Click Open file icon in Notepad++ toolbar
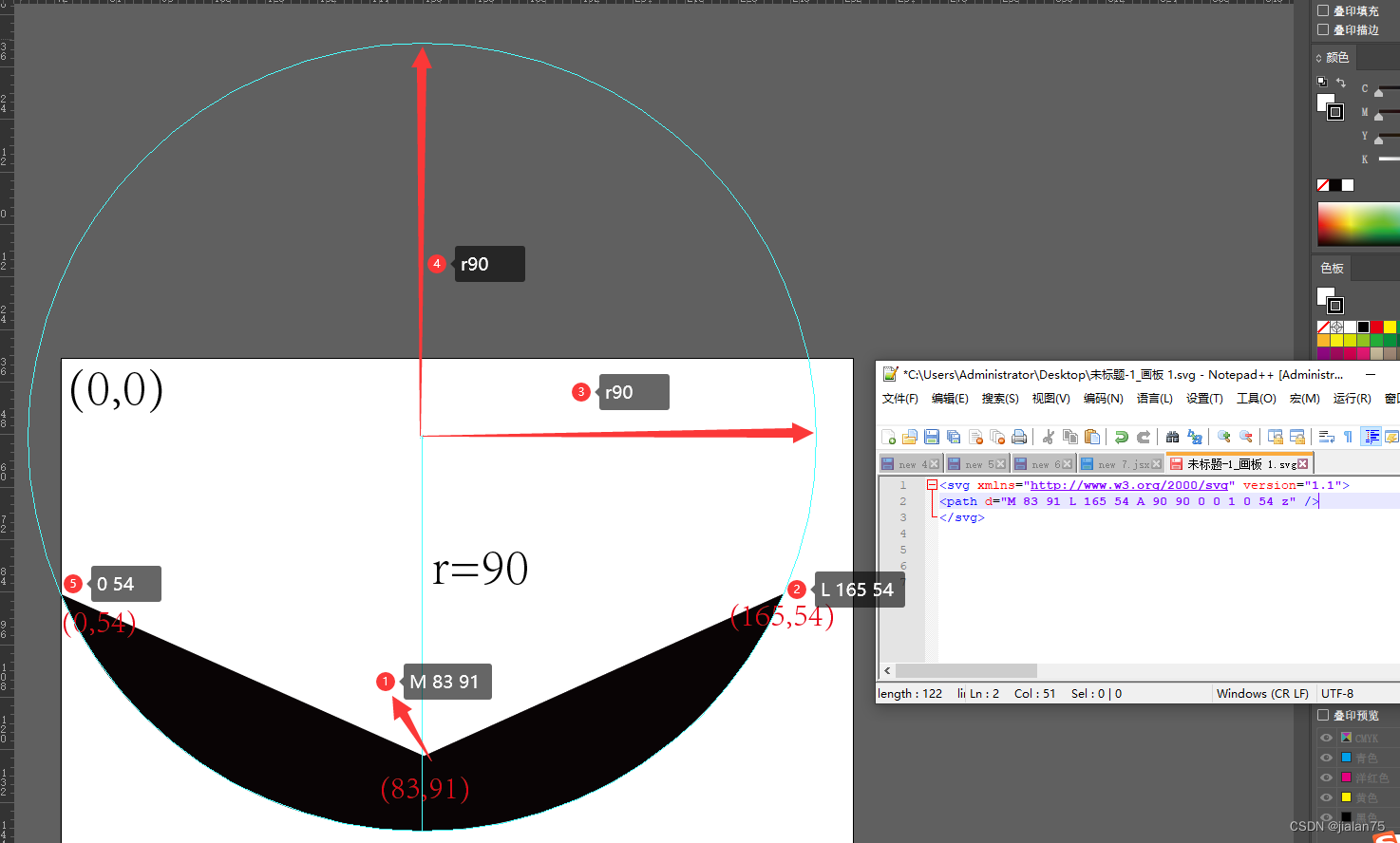 tap(910, 437)
